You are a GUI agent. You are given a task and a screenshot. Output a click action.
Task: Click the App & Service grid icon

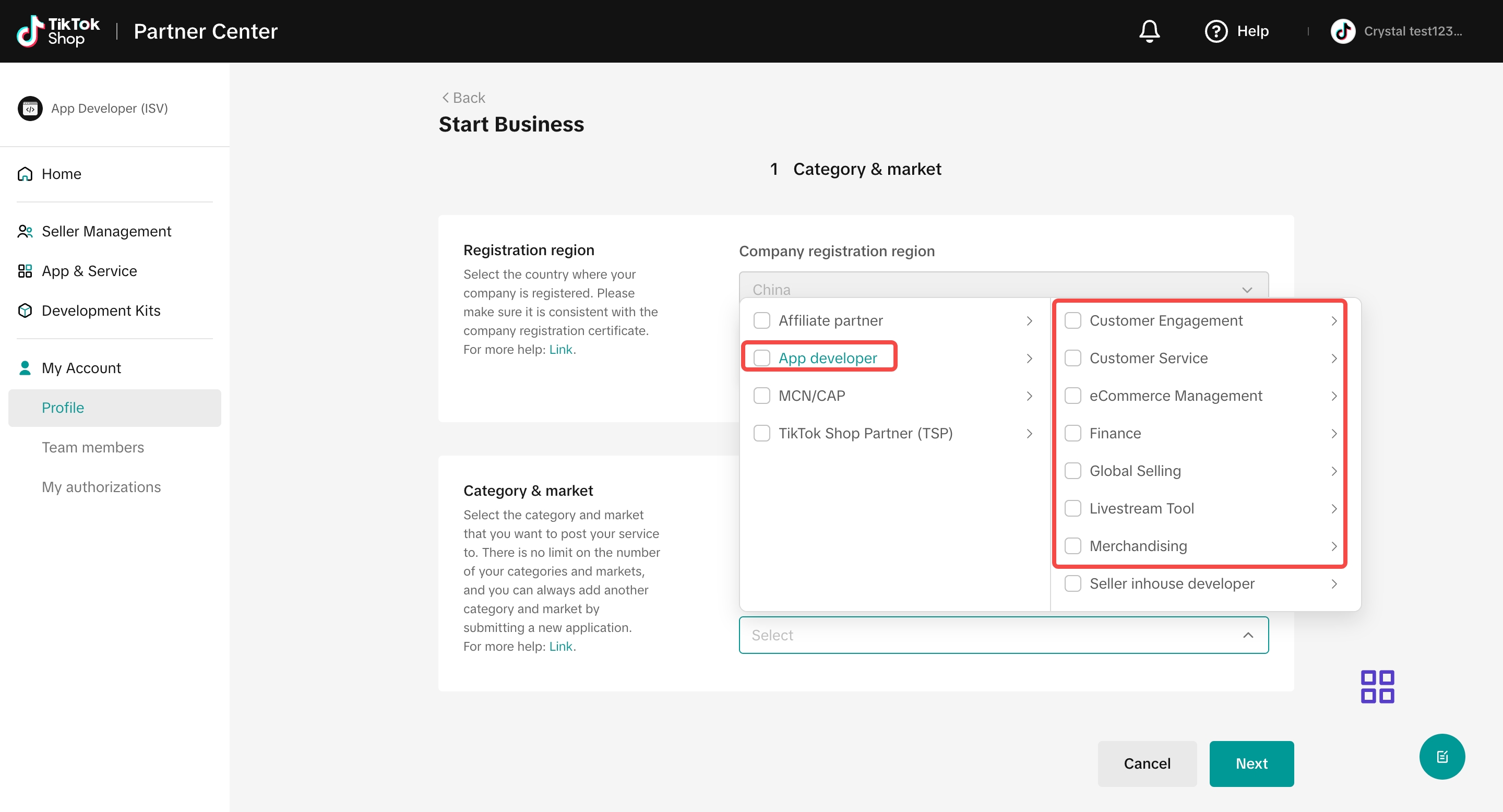25,271
